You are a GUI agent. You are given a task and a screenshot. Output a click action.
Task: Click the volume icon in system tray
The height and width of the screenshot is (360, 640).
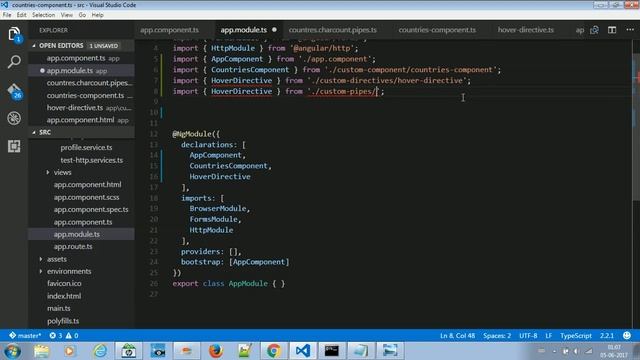576,351
